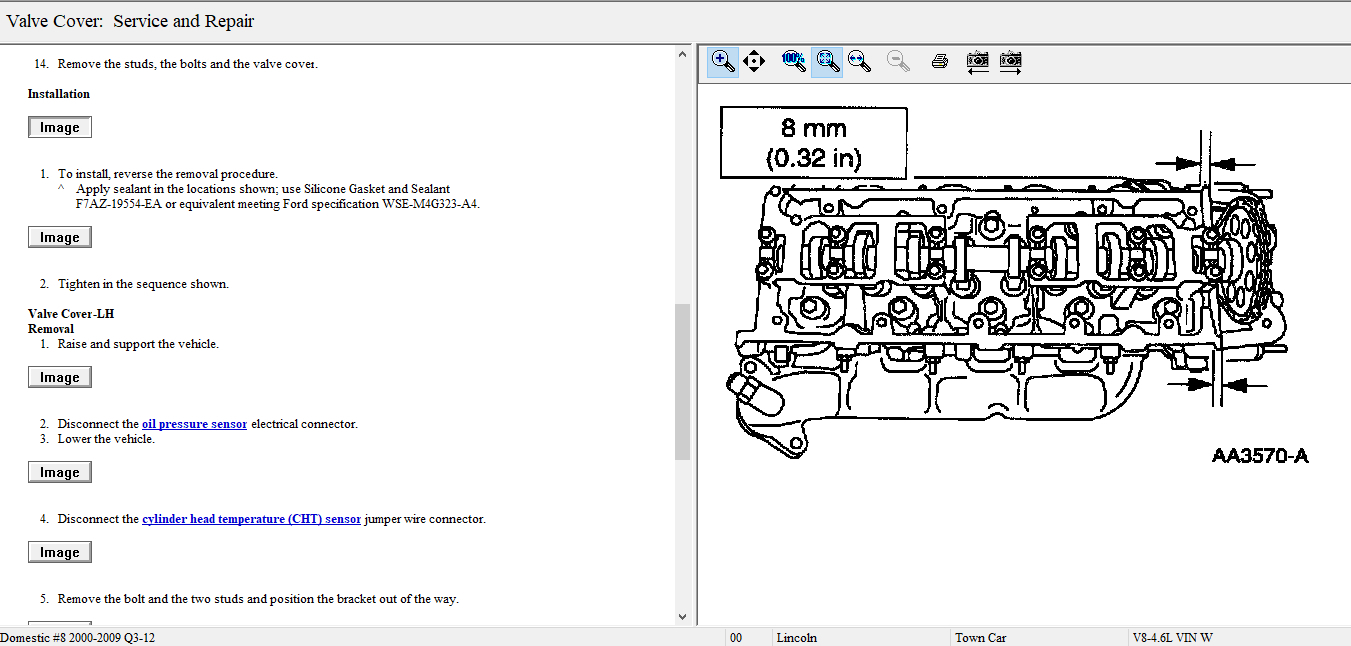Image resolution: width=1351 pixels, height=646 pixels.
Task: Open cylinder head temperature (CHT) sensor link
Action: click(x=251, y=519)
